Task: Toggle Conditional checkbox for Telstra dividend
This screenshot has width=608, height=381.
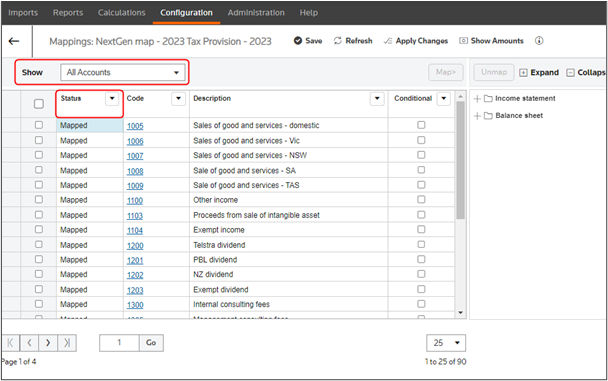Action: click(x=421, y=244)
